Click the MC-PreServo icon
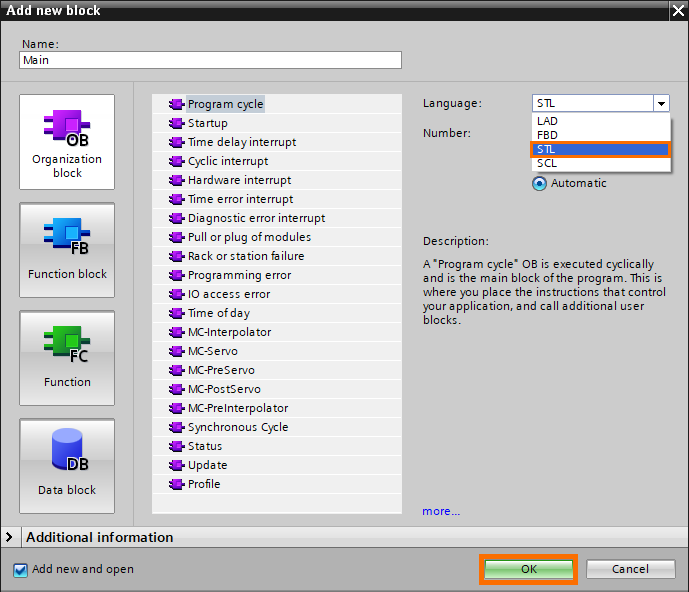The width and height of the screenshot is (689, 592). (x=177, y=370)
